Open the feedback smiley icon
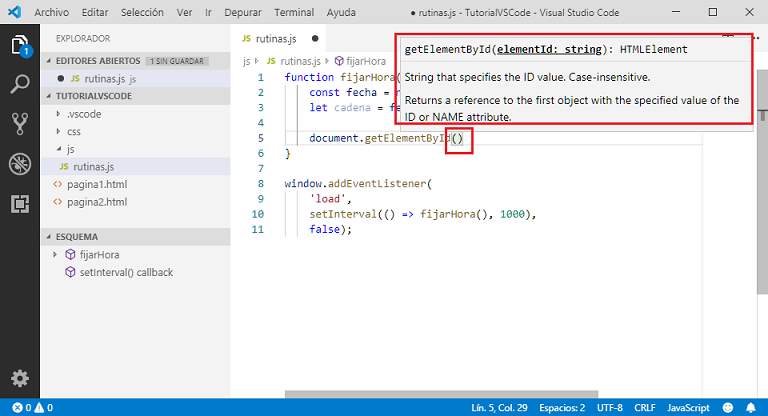Screen dimensions: 768x416 point(728,408)
